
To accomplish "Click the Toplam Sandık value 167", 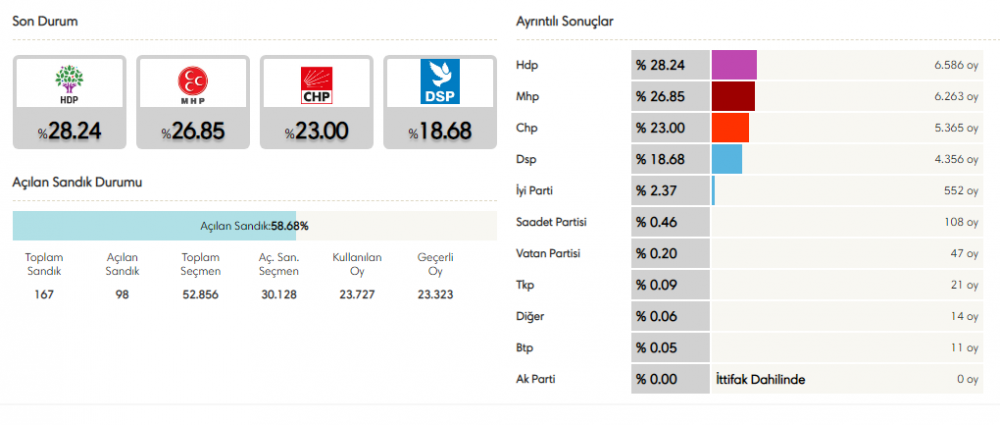I will coord(44,295).
